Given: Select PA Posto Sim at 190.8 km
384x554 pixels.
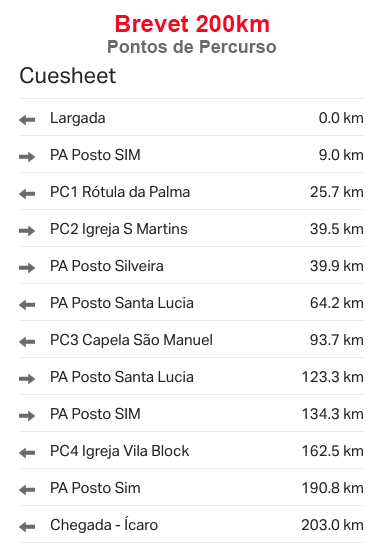Looking at the screenshot, I should pos(191,488).
